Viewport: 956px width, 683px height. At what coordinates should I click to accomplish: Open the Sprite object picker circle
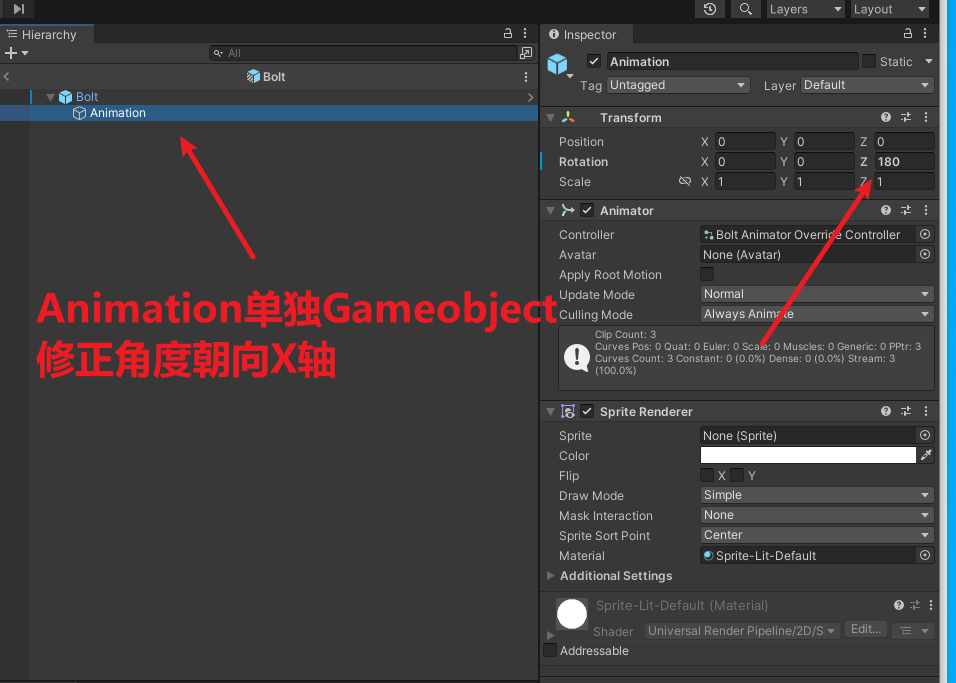pyautogui.click(x=925, y=435)
